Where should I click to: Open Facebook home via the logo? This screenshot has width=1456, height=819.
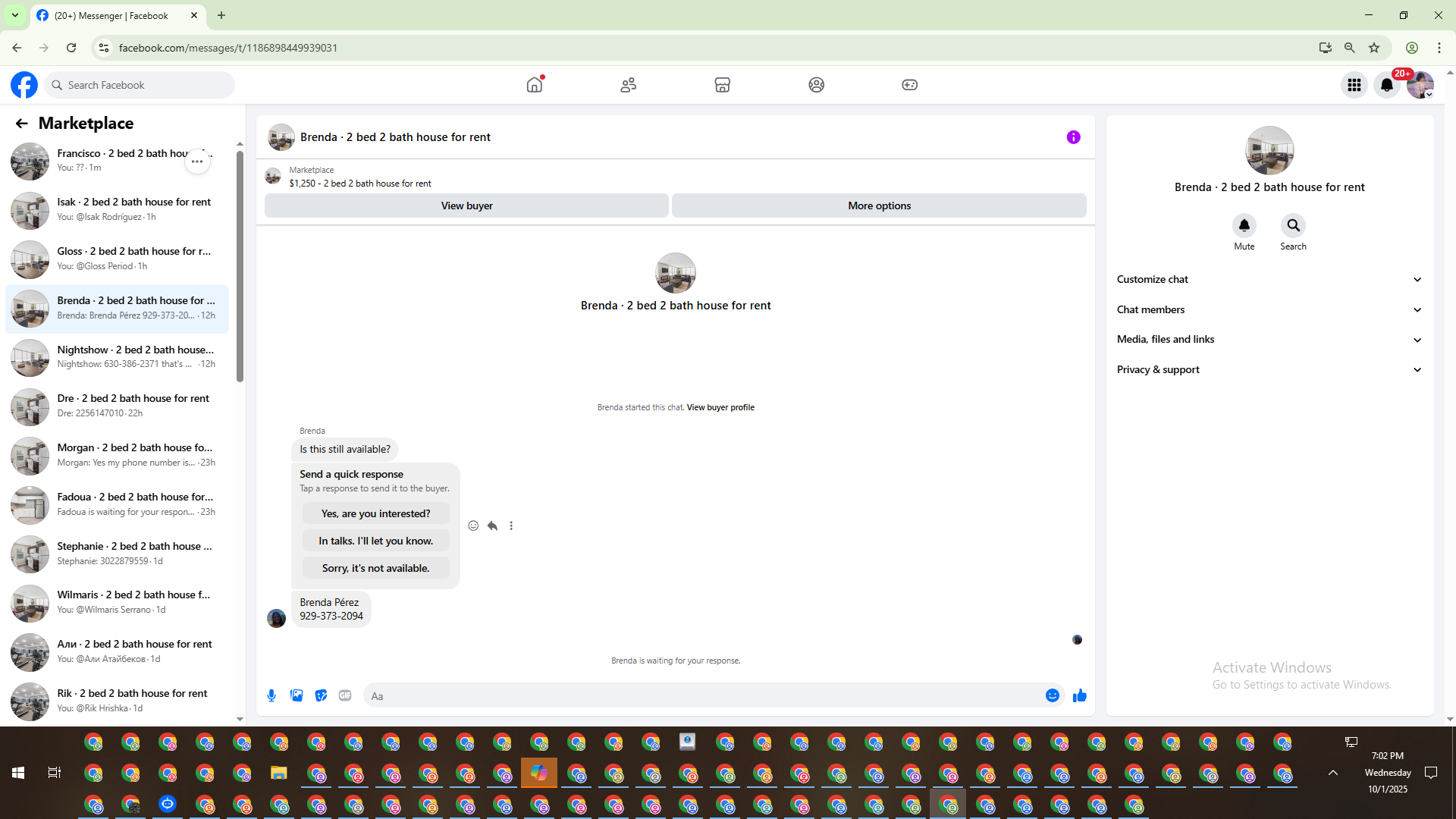pyautogui.click(x=24, y=85)
